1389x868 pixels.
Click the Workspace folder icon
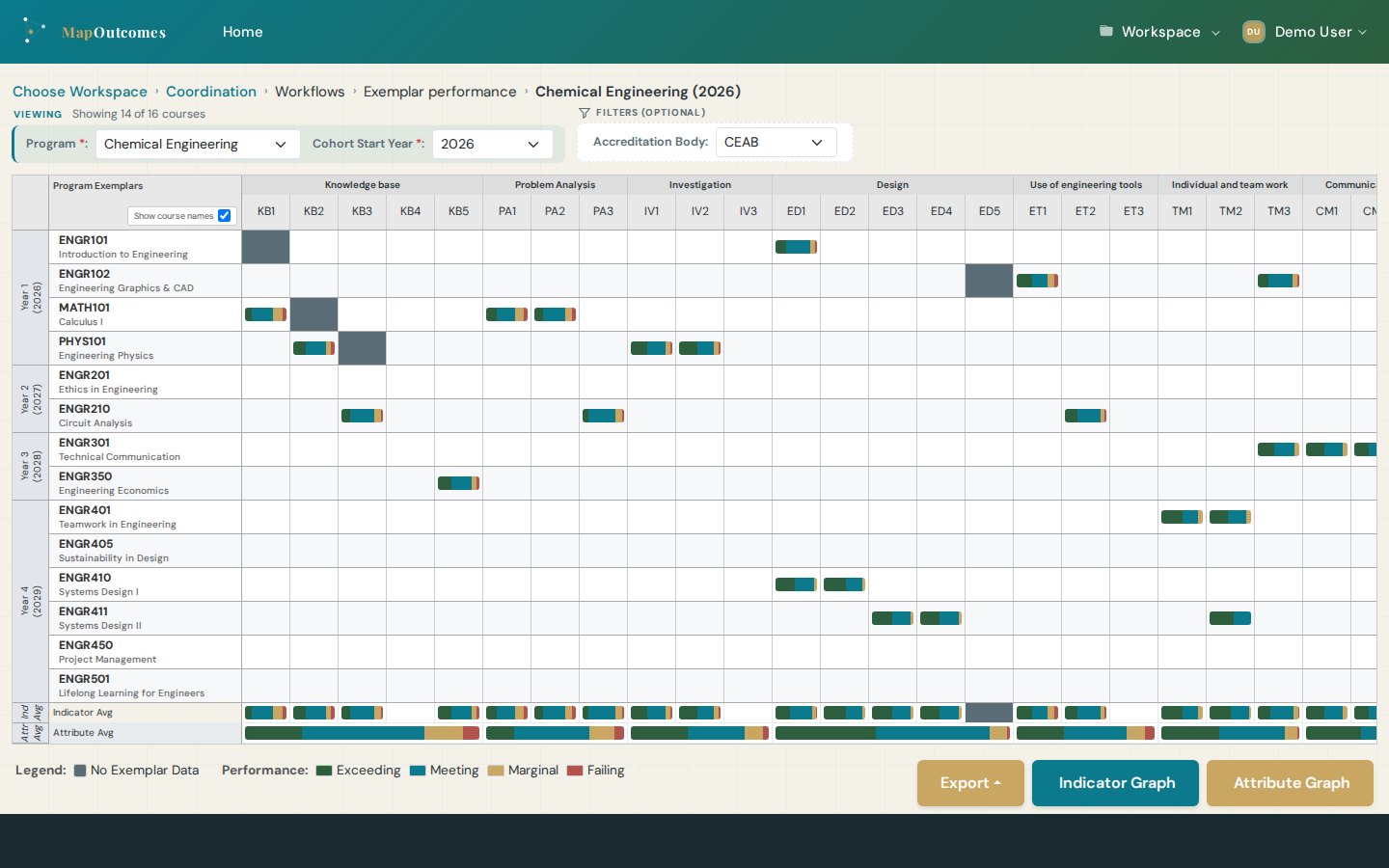coord(1106,31)
